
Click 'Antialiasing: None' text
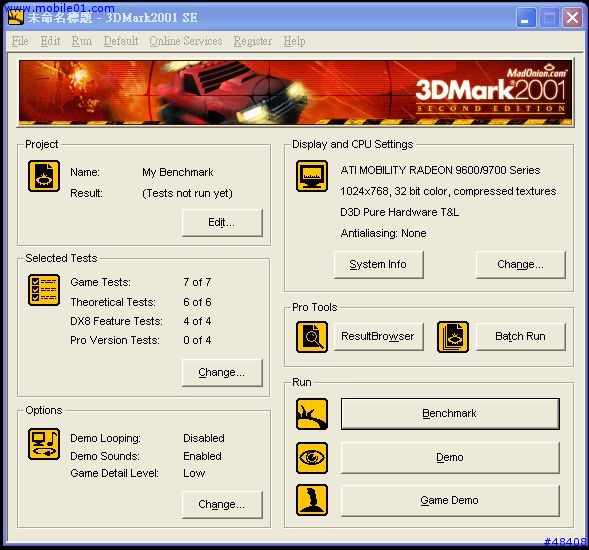click(x=383, y=233)
